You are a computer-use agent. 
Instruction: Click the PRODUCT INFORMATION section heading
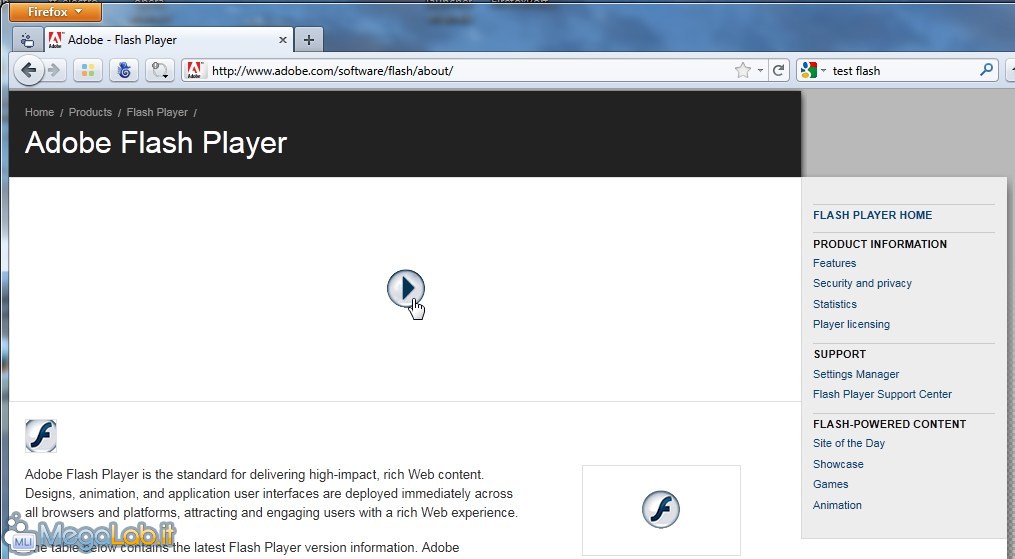880,244
